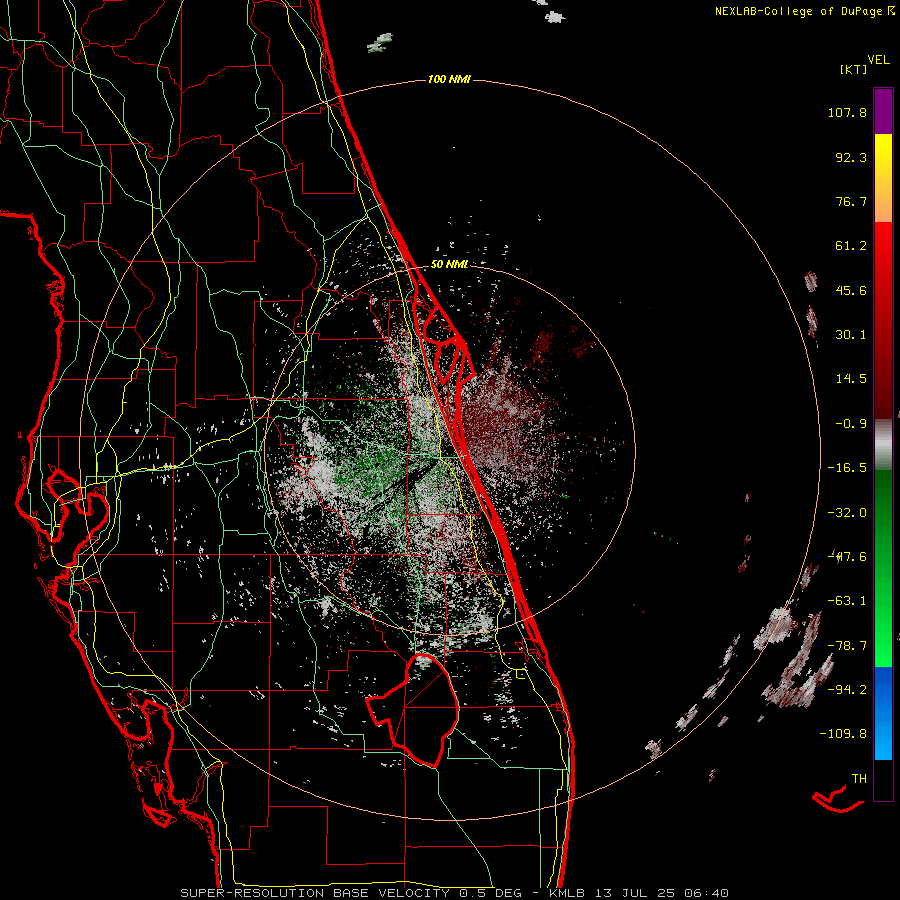Screen dimensions: 900x900
Task: Click the blue segment of the color bar
Action: 883,713
